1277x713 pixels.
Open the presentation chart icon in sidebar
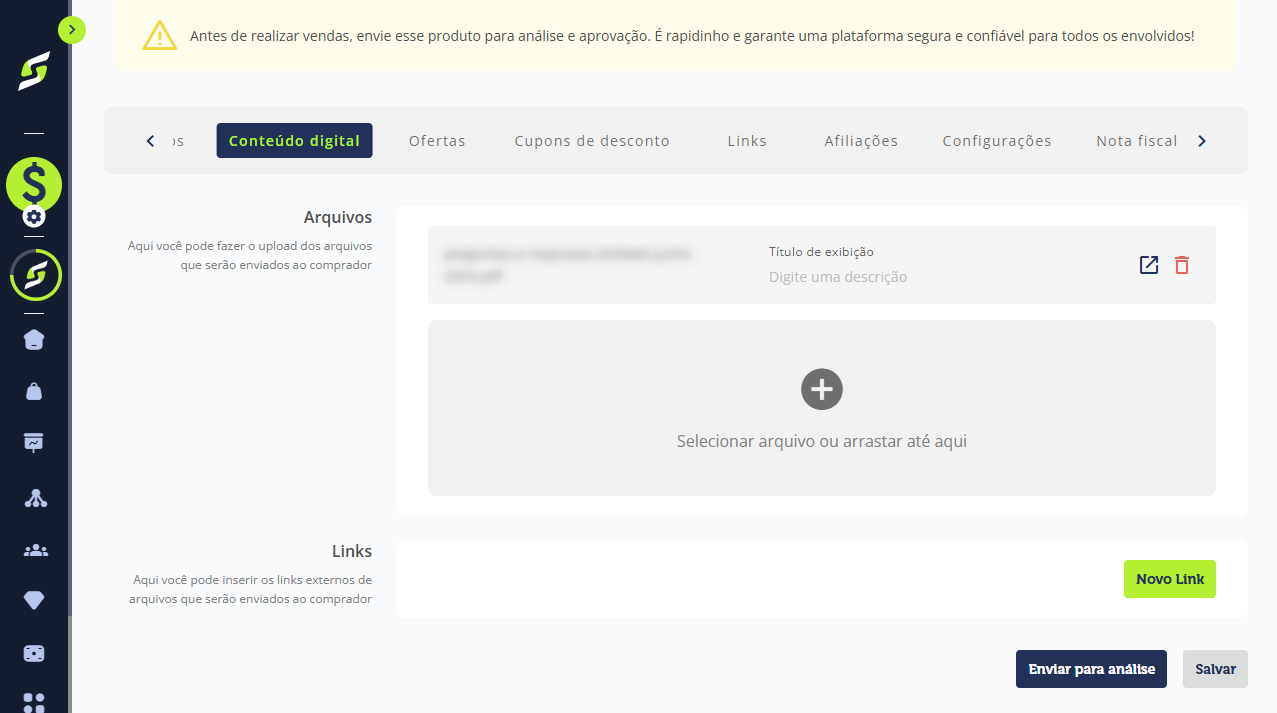pyautogui.click(x=34, y=443)
